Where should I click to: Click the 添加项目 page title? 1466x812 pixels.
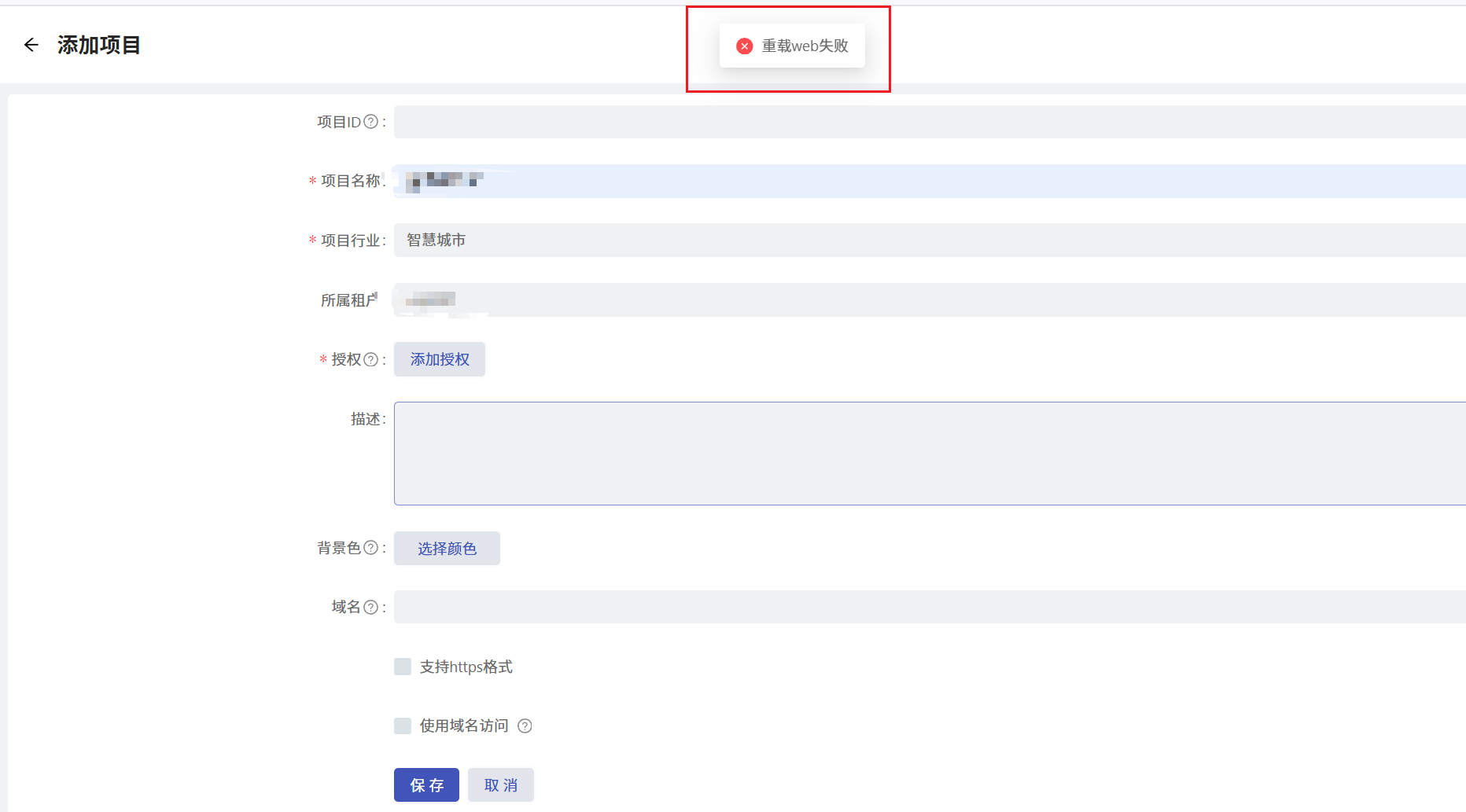(99, 45)
